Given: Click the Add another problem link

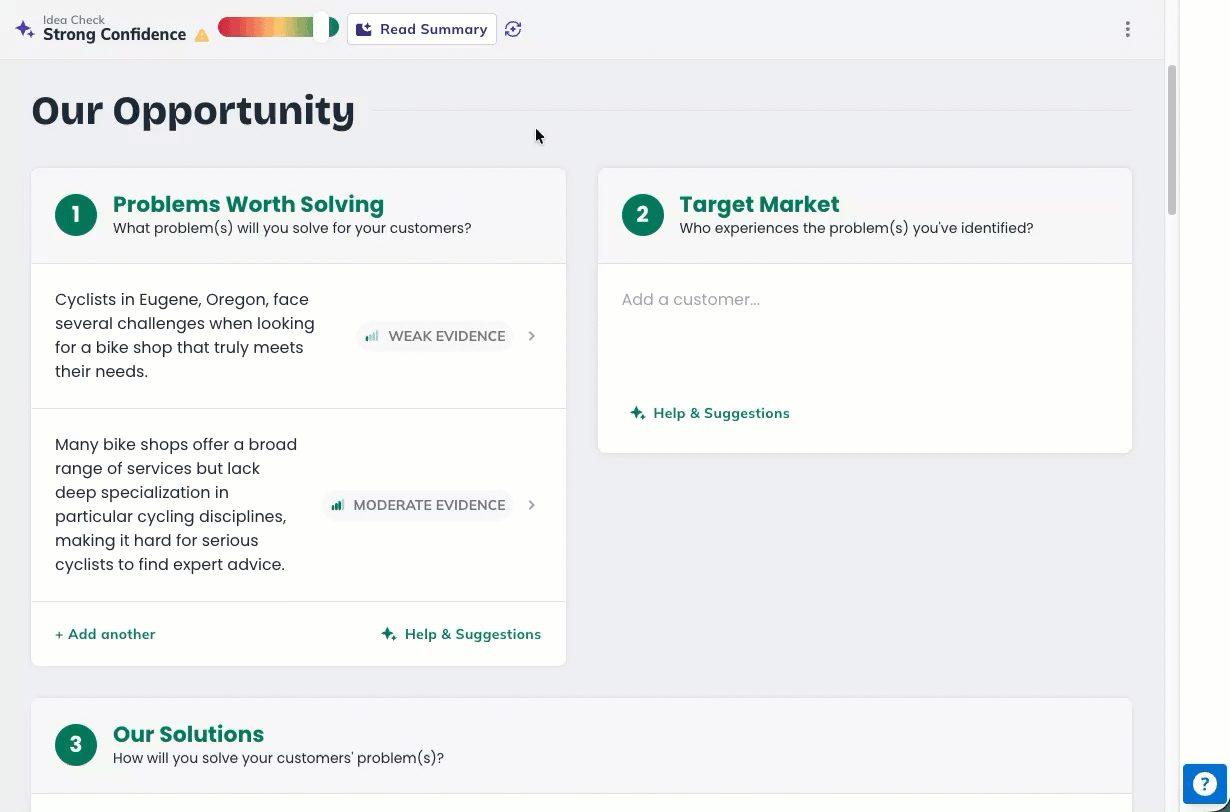Looking at the screenshot, I should coord(105,634).
